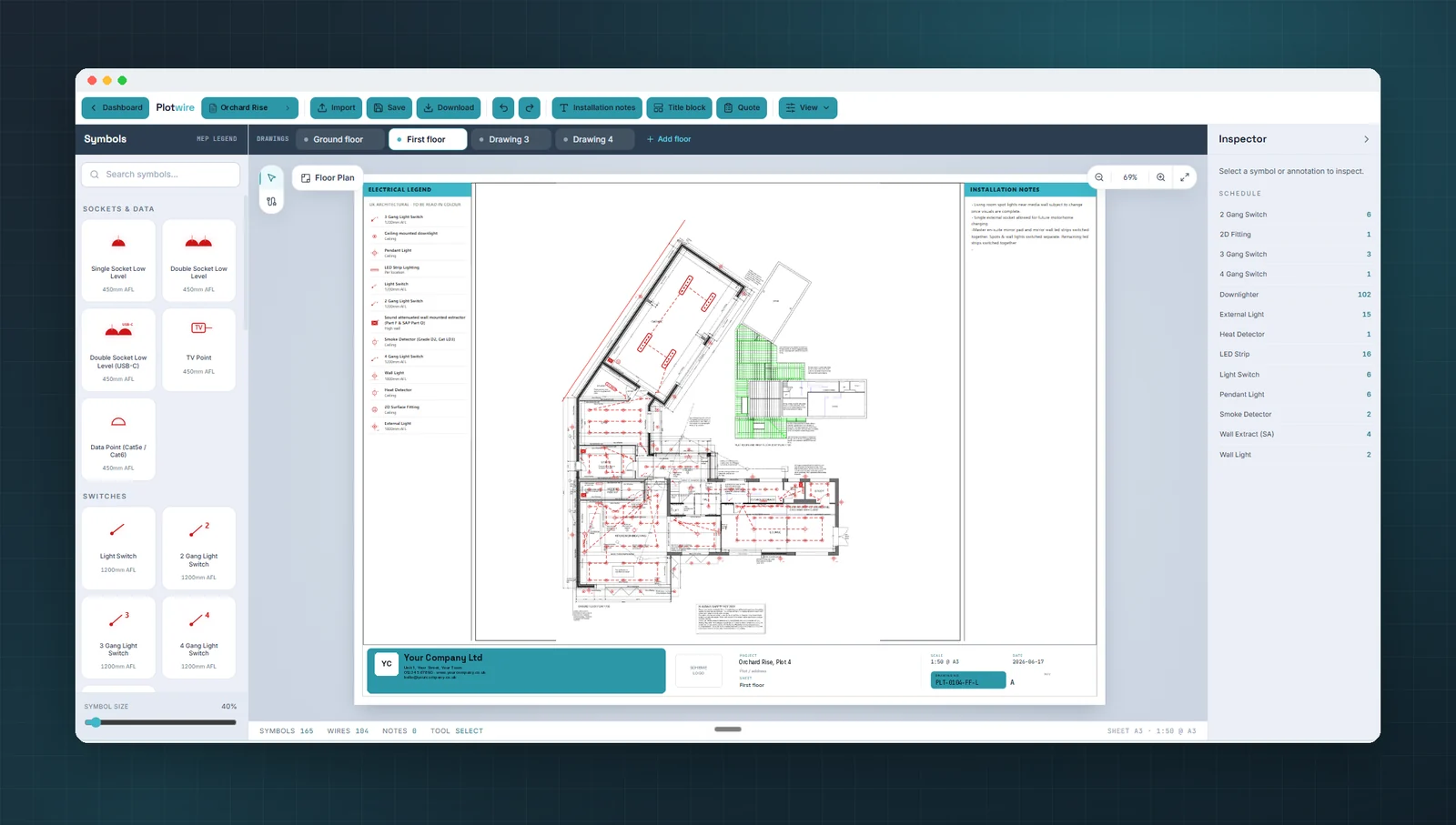Select Light Switch schedule row

click(1295, 375)
